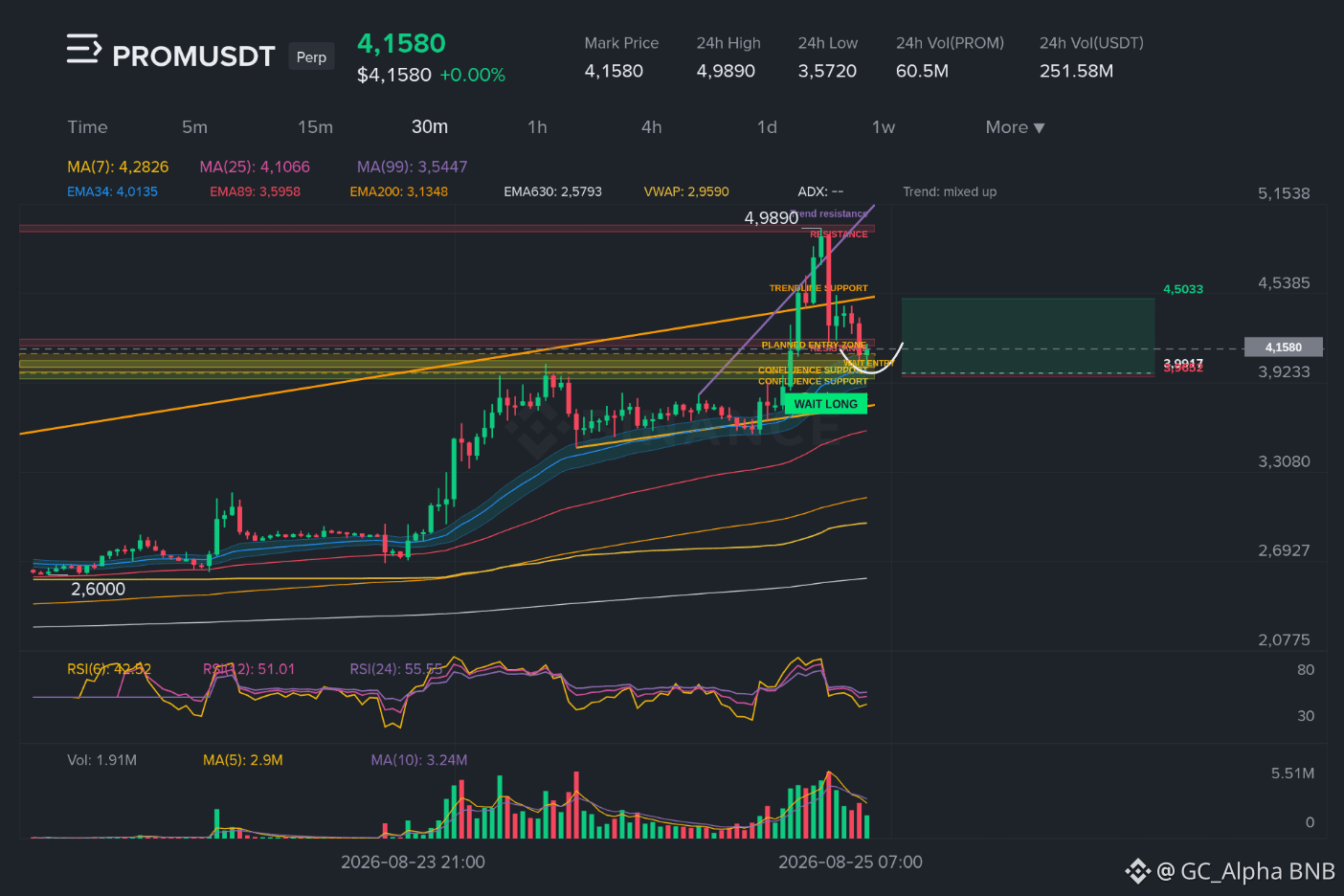Click the EMA200: 3,1348 label
This screenshot has height=896, width=1344.
coord(398,191)
